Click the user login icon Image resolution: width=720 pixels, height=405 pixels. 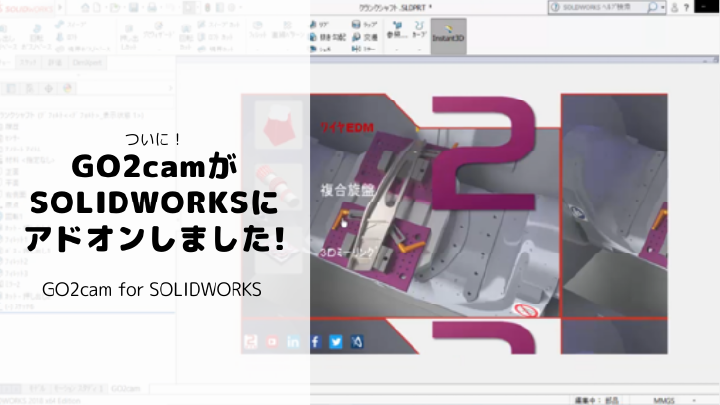click(675, 7)
